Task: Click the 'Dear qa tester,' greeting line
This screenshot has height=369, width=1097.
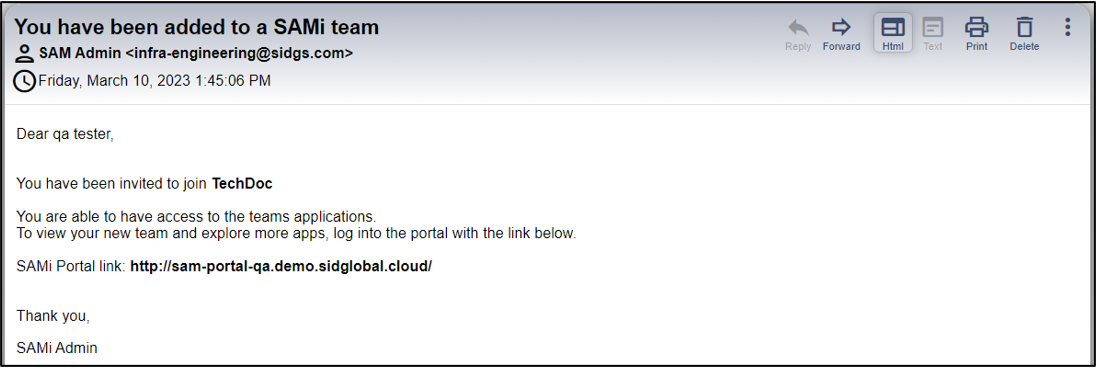Action: tap(65, 135)
